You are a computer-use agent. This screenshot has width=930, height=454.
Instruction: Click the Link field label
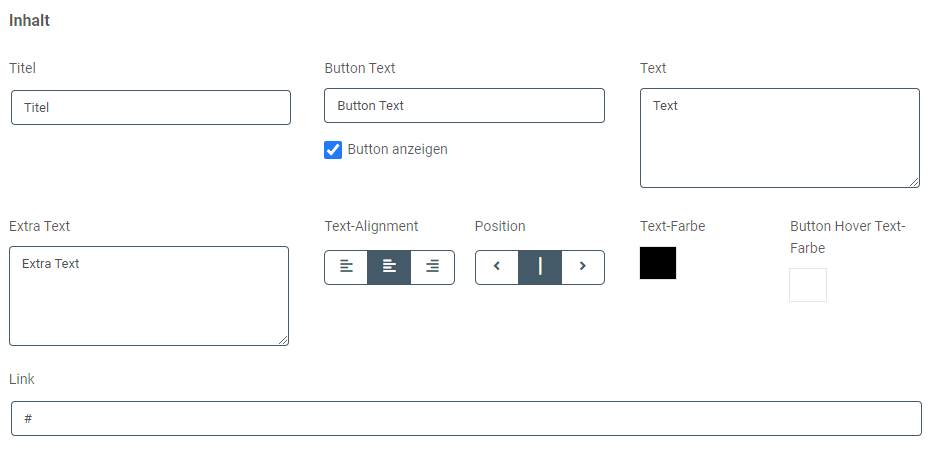[x=22, y=379]
